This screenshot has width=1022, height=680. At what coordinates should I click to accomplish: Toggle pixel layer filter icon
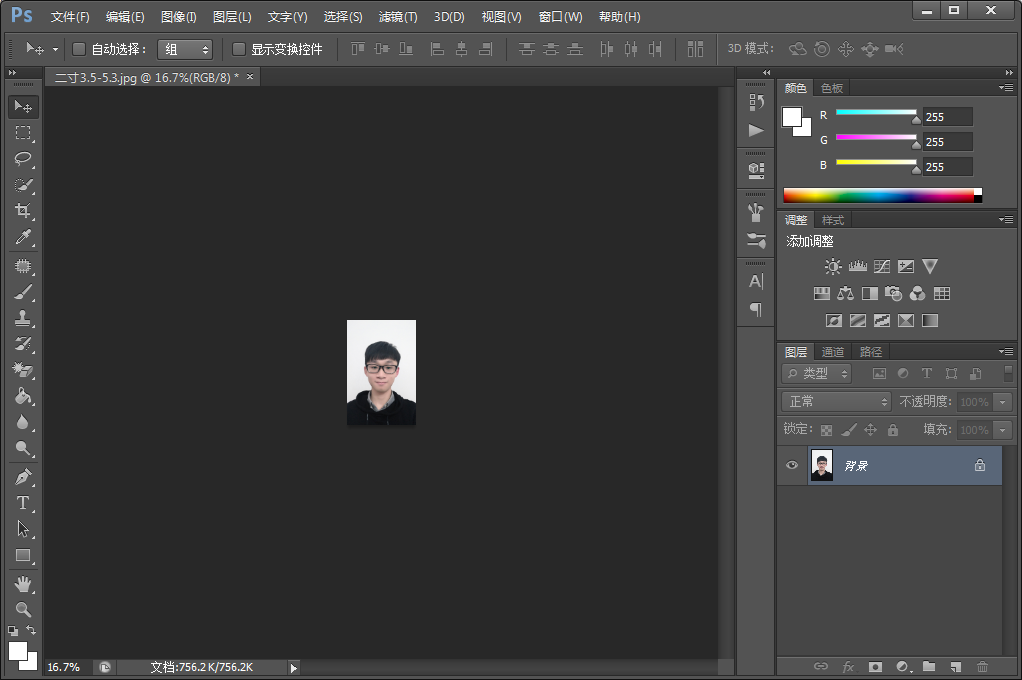(879, 374)
